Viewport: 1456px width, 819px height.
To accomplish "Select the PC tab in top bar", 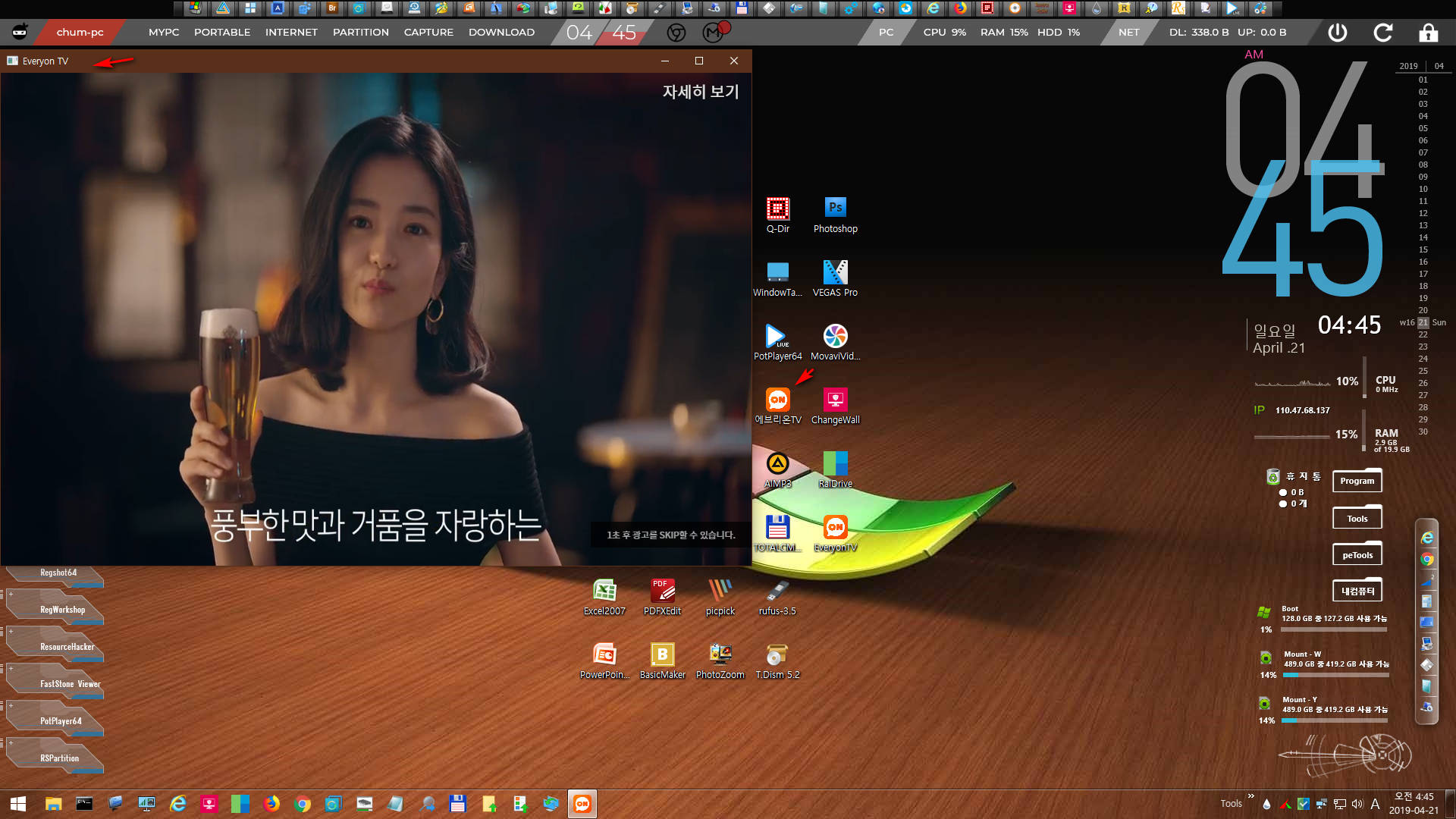I will [x=886, y=33].
